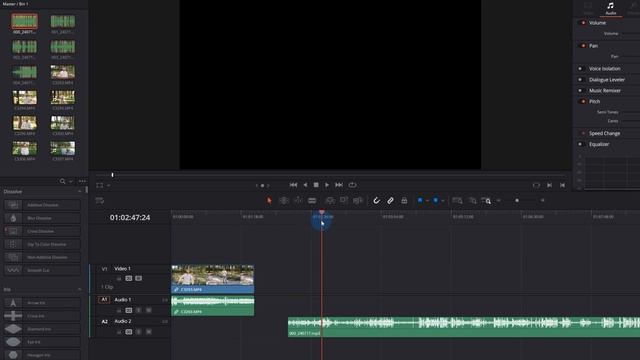Expand the Voice Isolation section label
The image size is (640, 360).
(x=604, y=69)
